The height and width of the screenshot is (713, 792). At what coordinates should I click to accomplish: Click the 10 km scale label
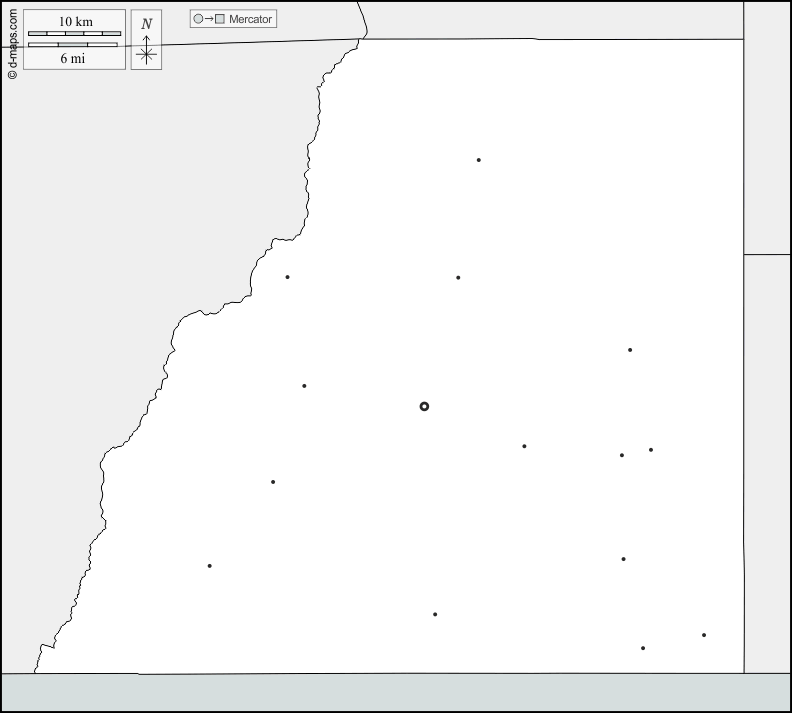[x=75, y=22]
